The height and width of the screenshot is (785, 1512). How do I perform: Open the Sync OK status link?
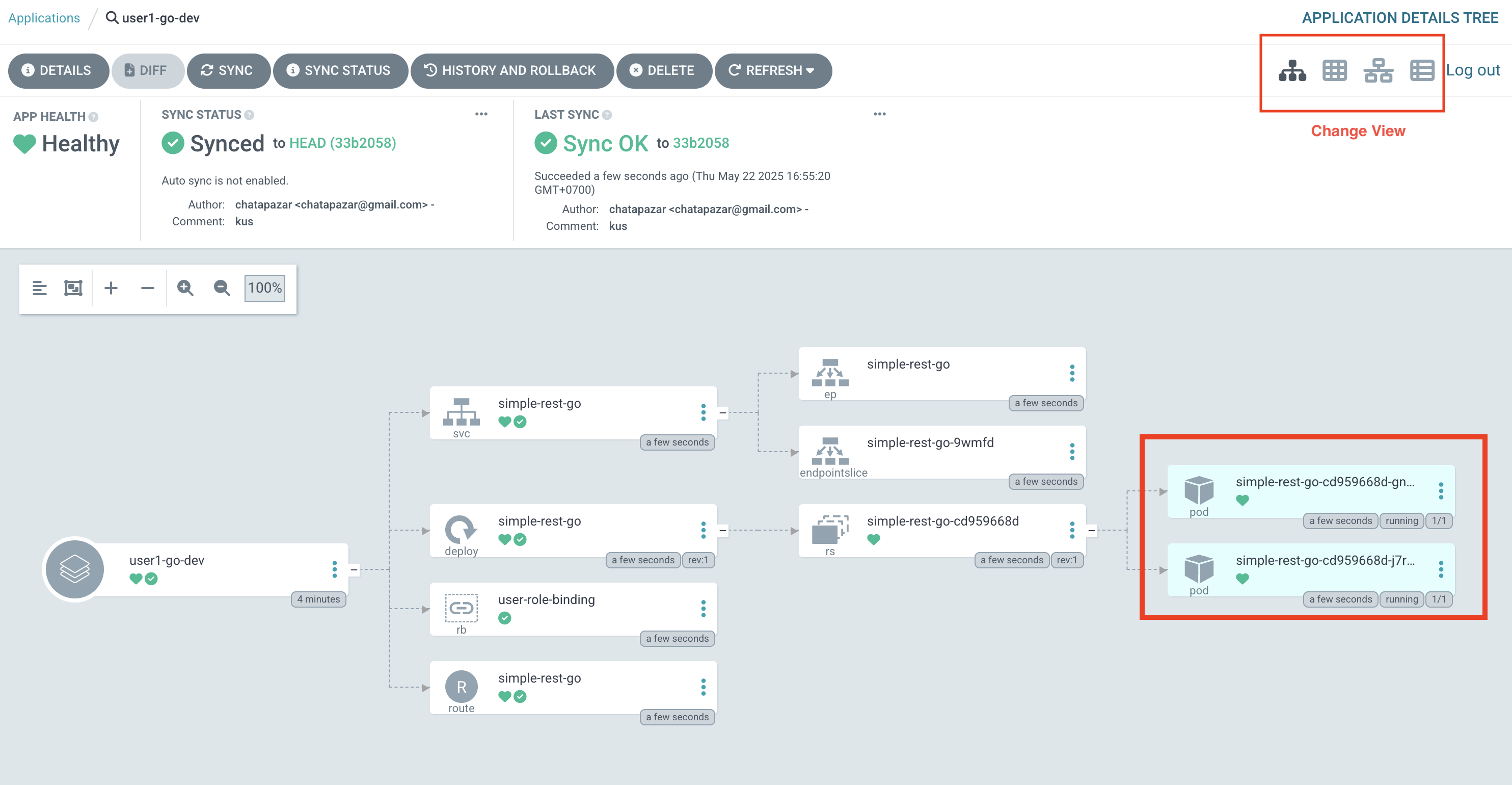point(605,143)
